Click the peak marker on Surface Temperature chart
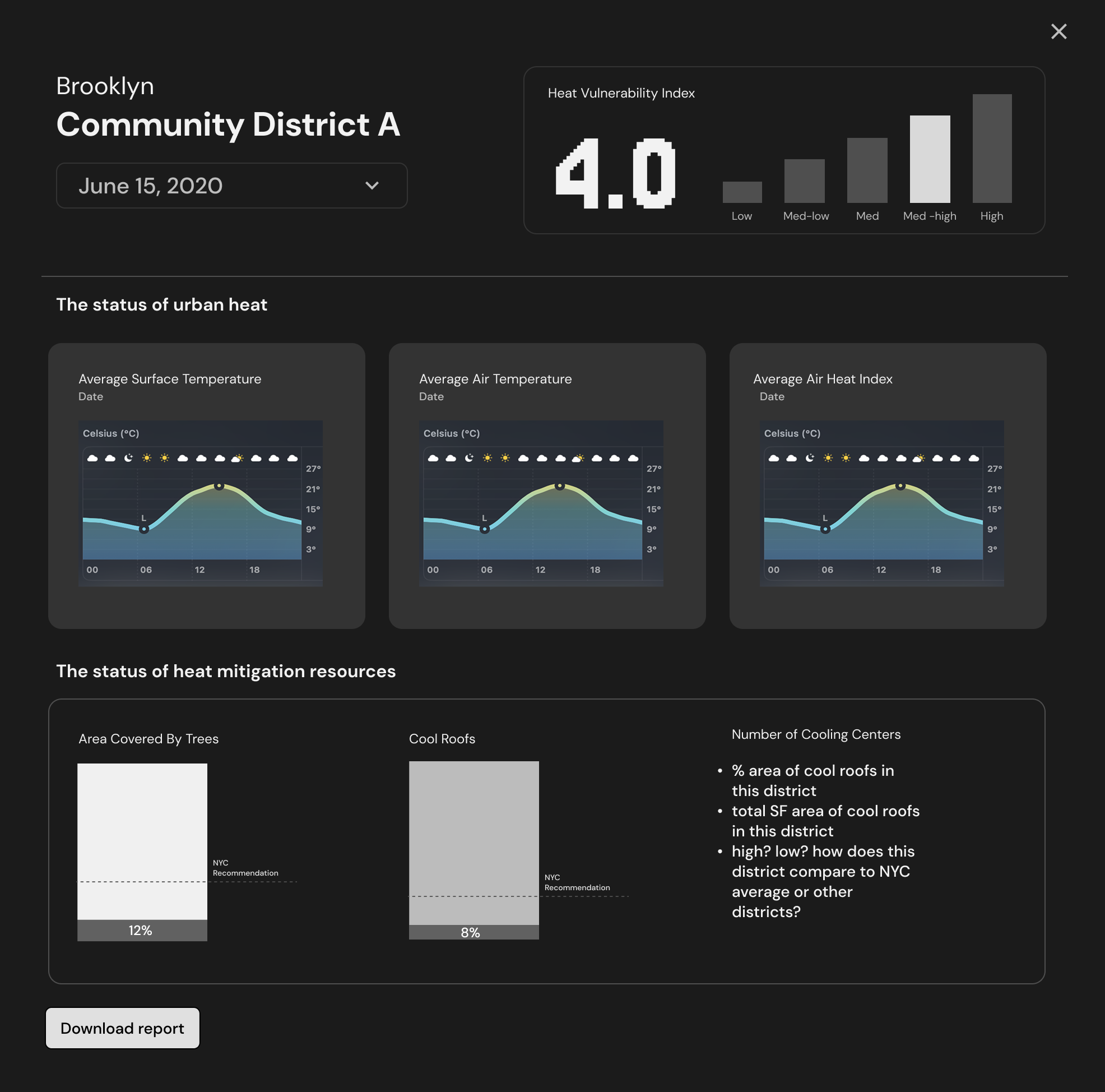Viewport: 1105px width, 1092px height. pos(219,486)
